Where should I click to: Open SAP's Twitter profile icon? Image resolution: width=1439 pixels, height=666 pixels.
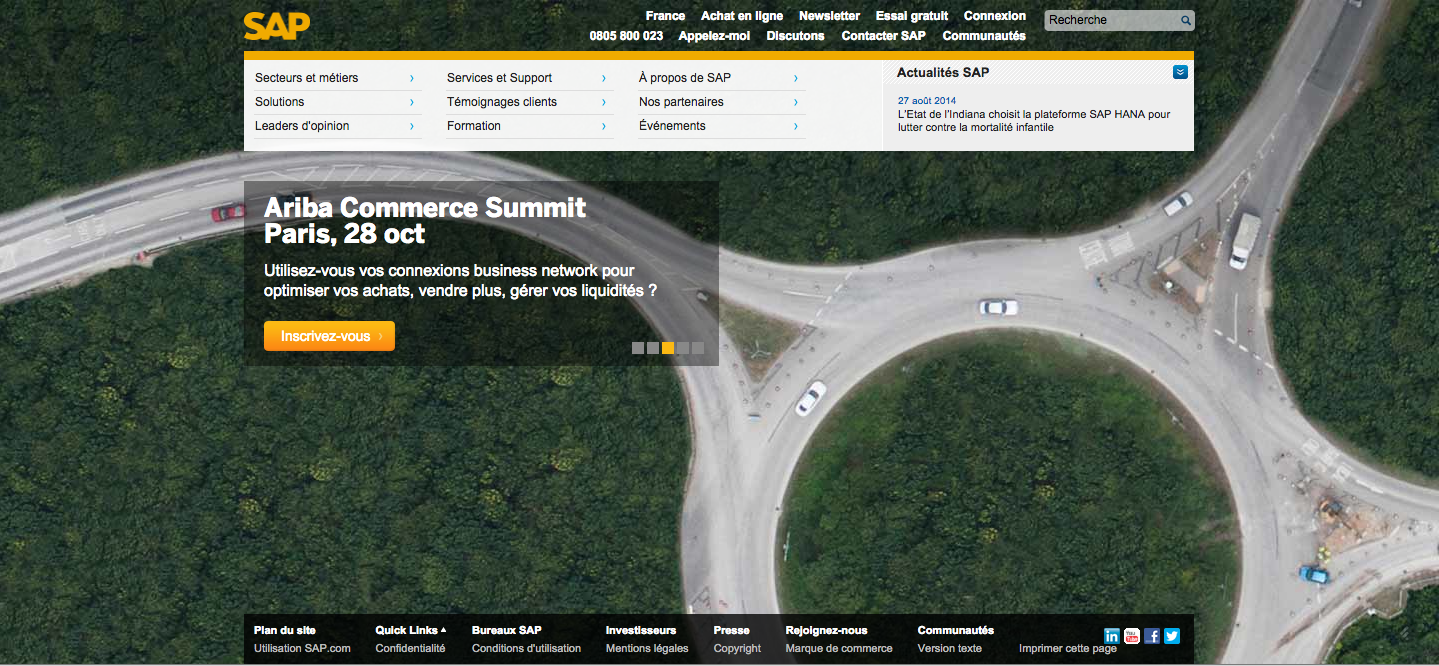click(1172, 636)
